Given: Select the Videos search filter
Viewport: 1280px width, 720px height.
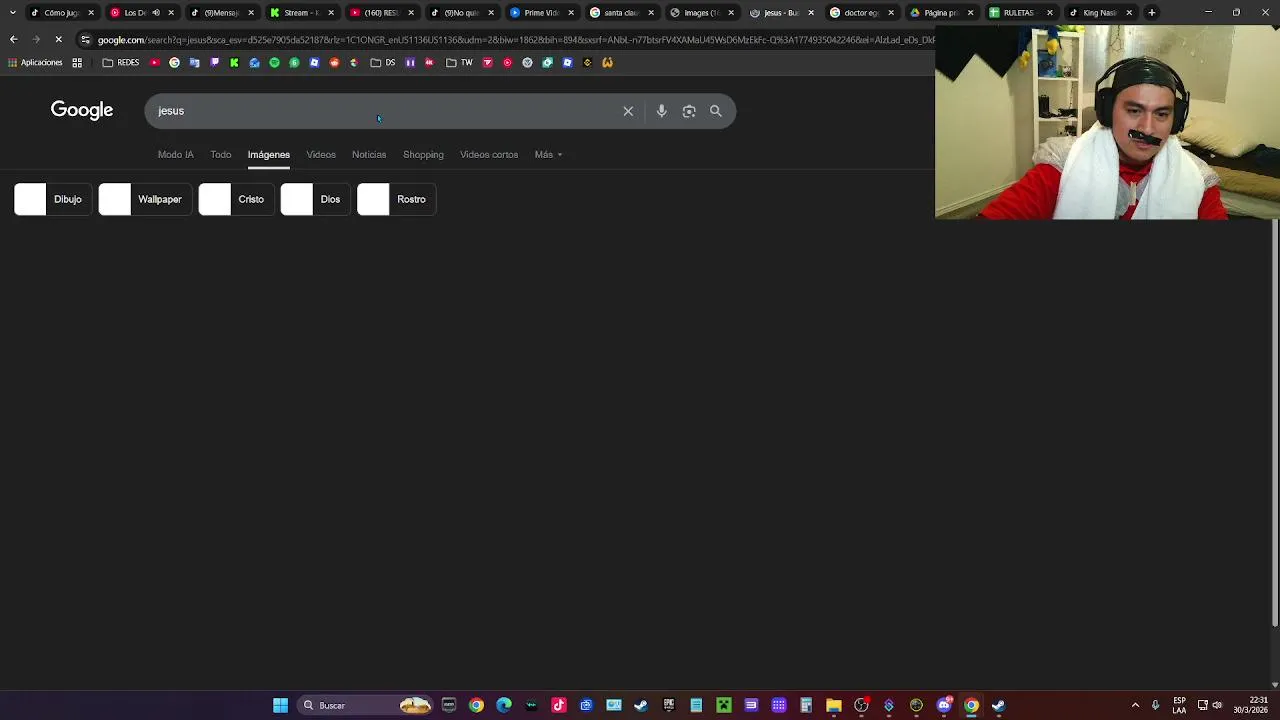Looking at the screenshot, I should pyautogui.click(x=321, y=155).
